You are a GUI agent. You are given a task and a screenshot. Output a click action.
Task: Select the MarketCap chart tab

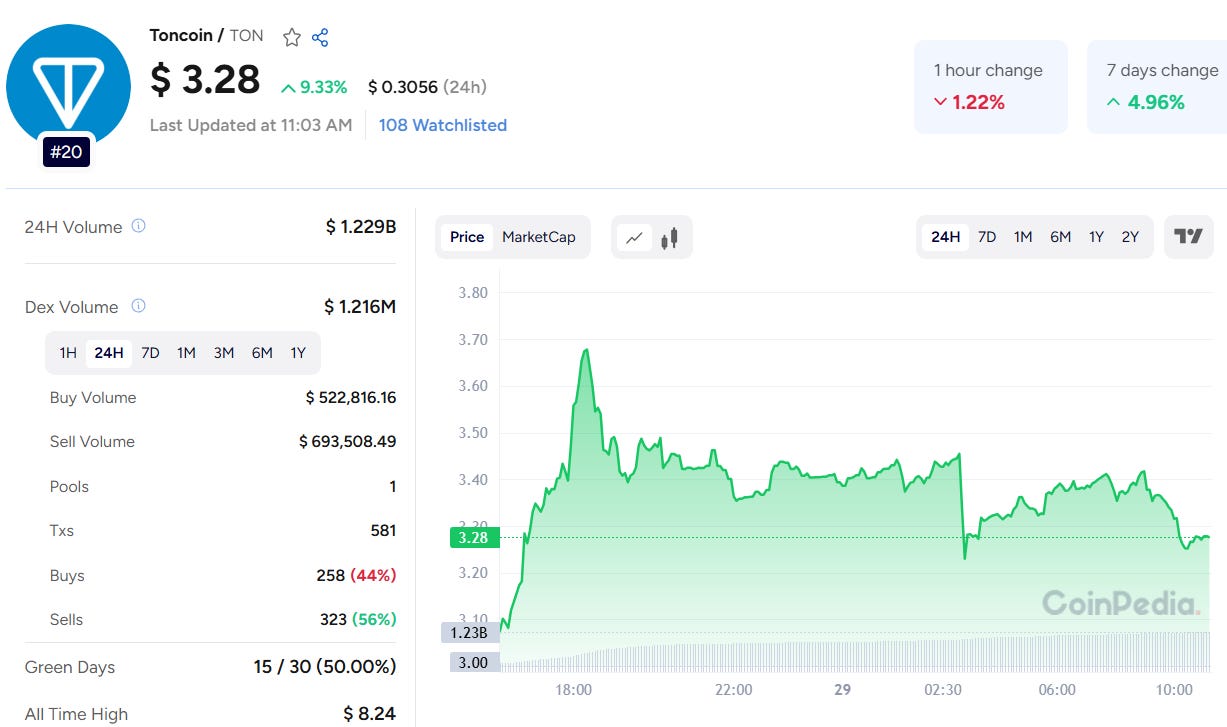coord(539,237)
